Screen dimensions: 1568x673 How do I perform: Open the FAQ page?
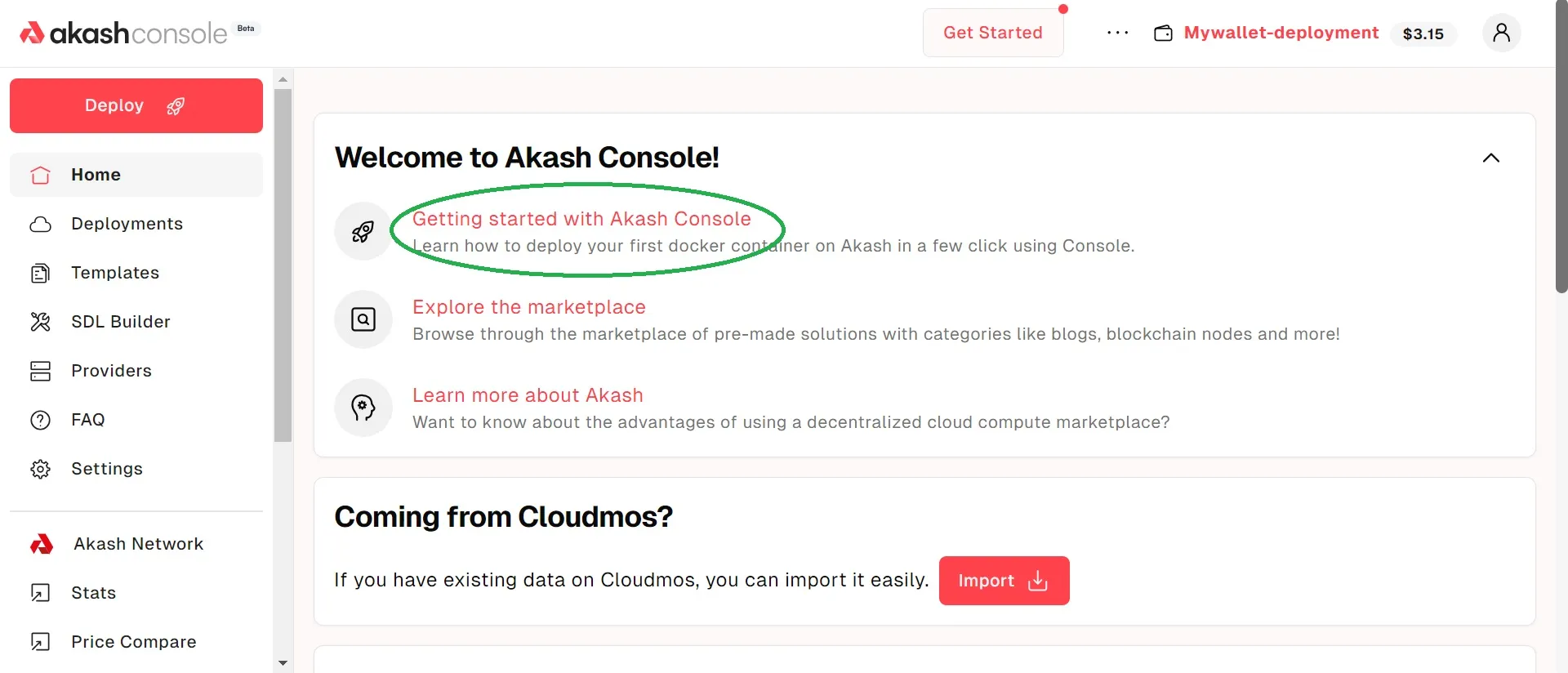[87, 420]
